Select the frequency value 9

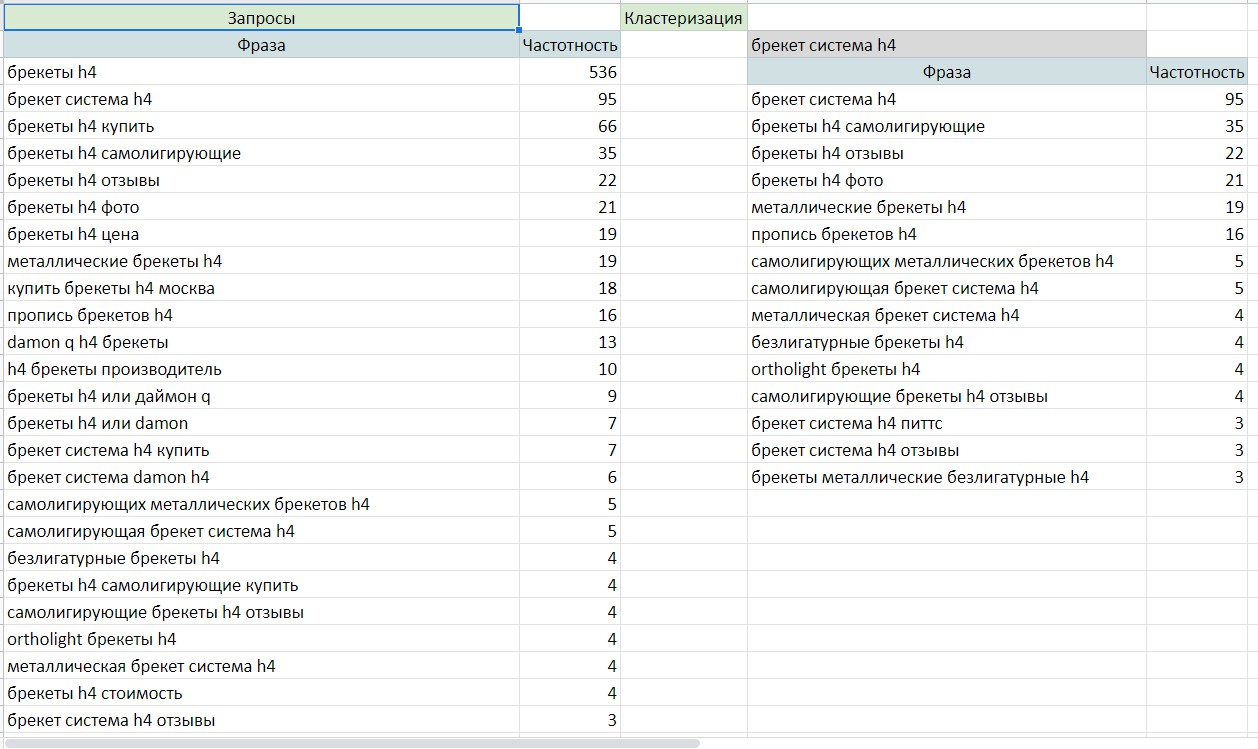[570, 396]
